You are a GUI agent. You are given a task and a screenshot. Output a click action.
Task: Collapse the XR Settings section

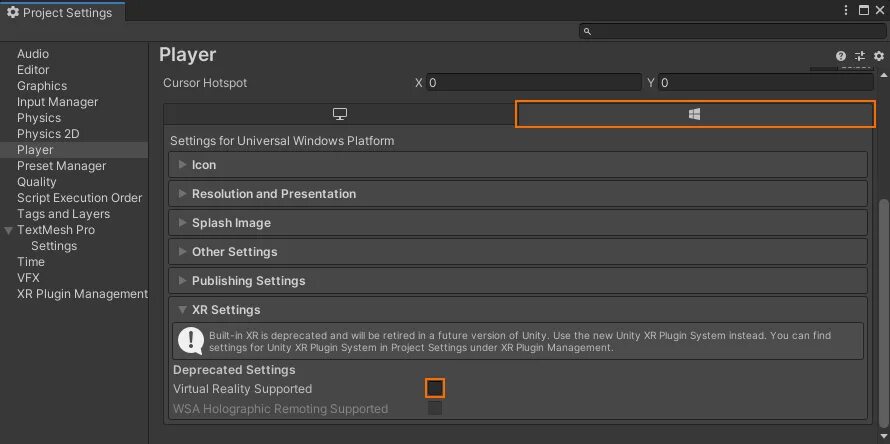point(518,309)
